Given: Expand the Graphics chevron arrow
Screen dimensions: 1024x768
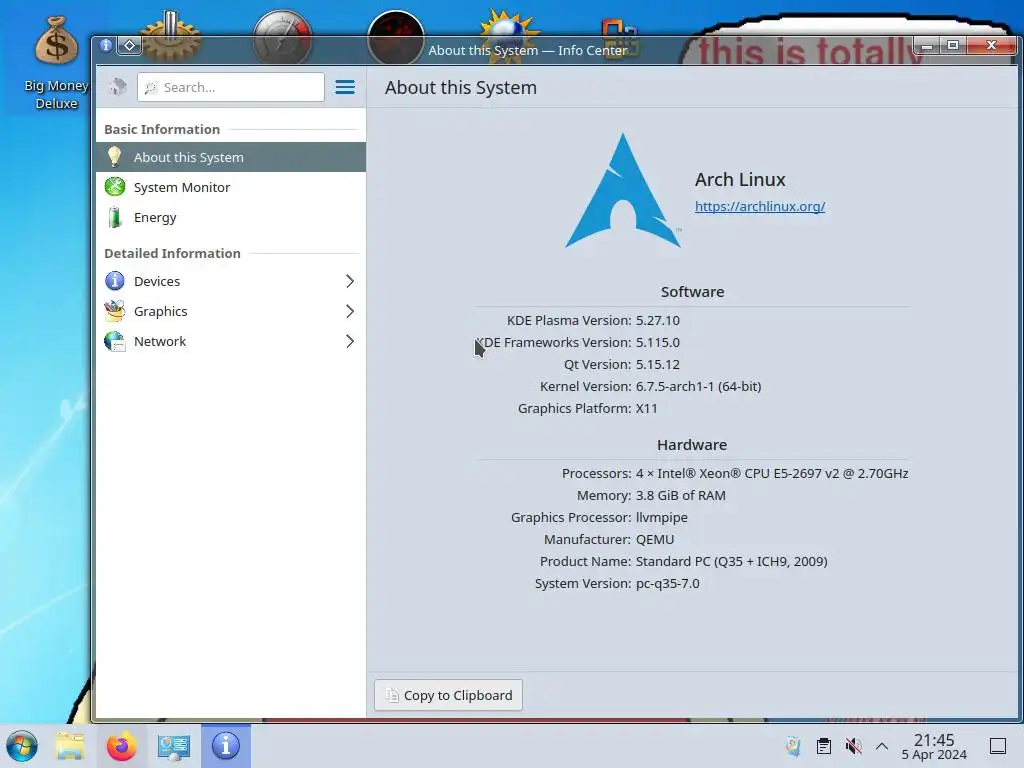Looking at the screenshot, I should coord(350,312).
